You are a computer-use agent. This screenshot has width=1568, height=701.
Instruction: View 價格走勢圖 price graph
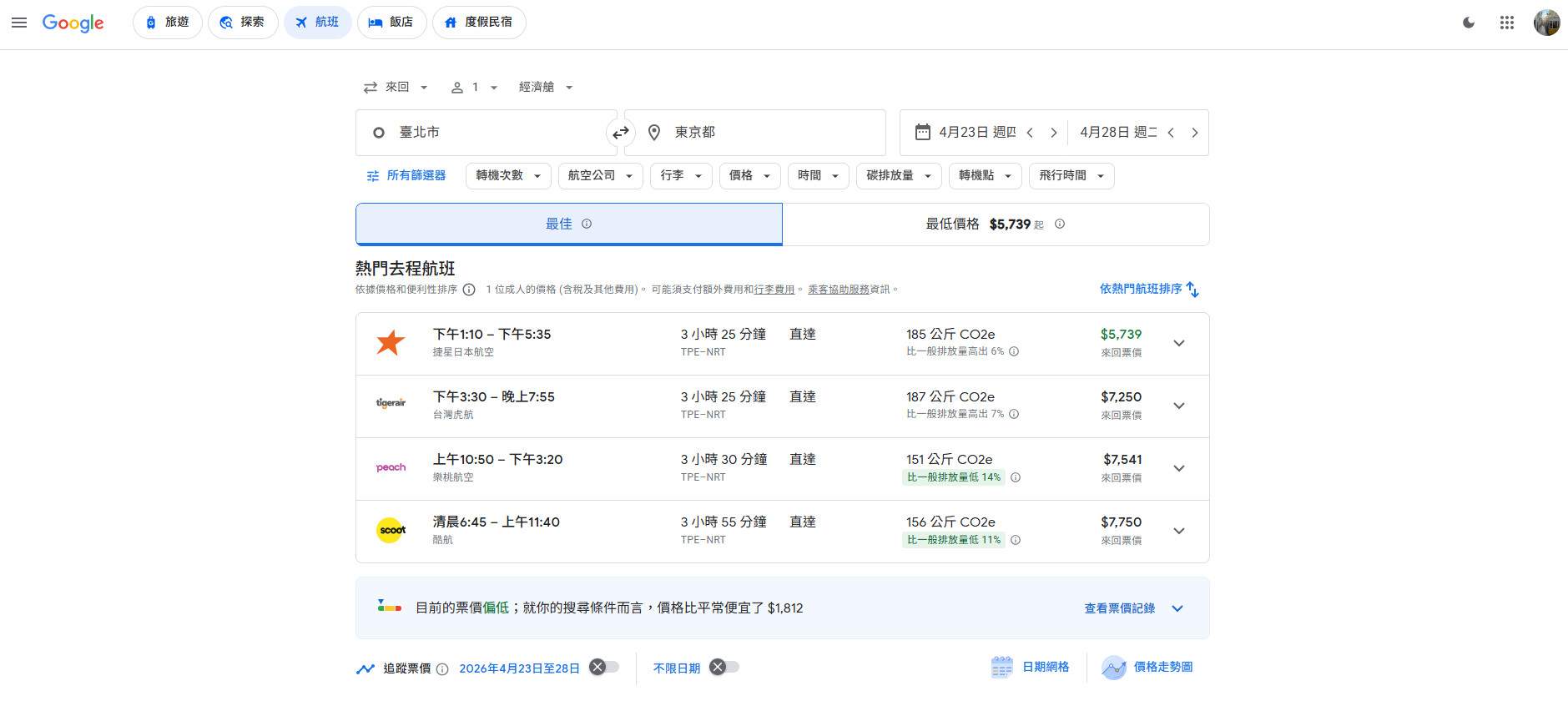pos(1148,667)
